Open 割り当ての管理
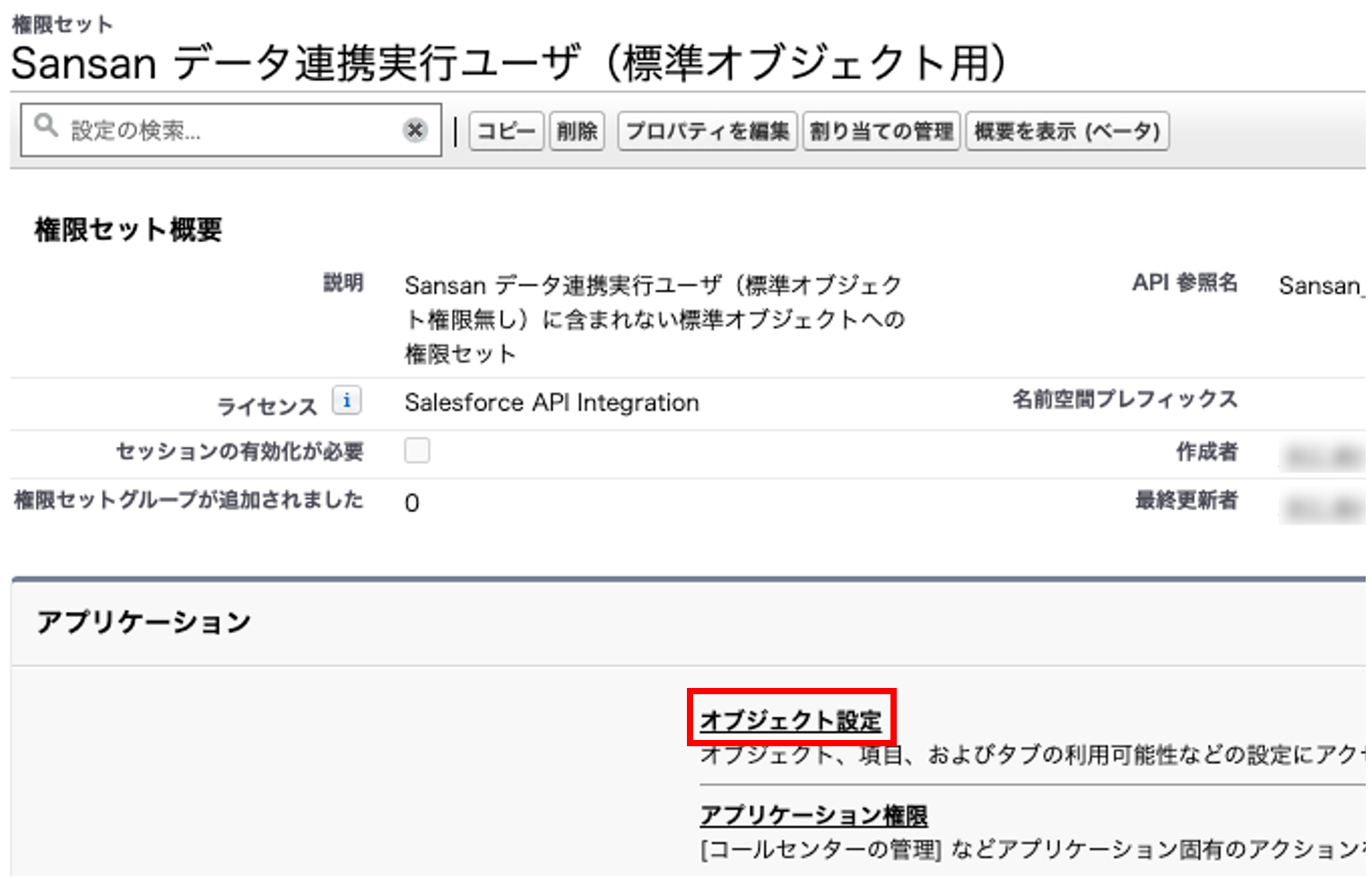 (x=881, y=131)
